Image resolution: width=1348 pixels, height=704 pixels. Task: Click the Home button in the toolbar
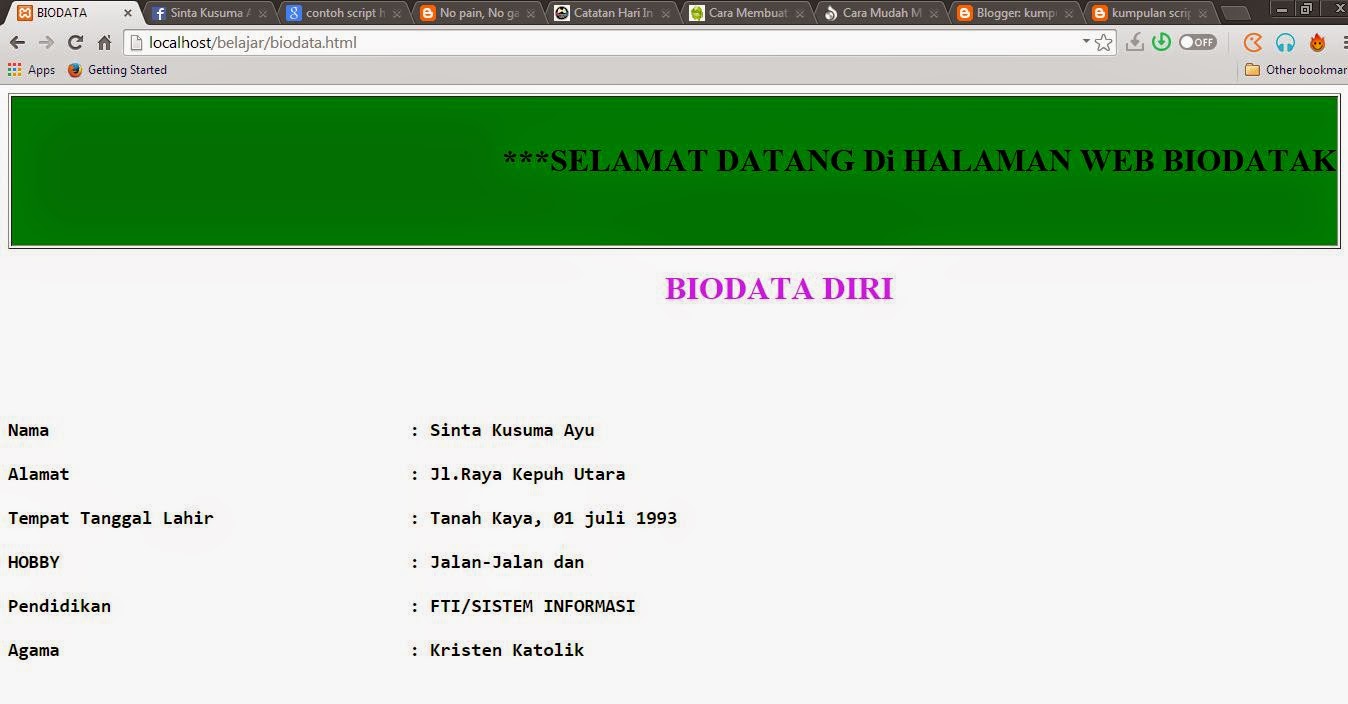tap(103, 43)
